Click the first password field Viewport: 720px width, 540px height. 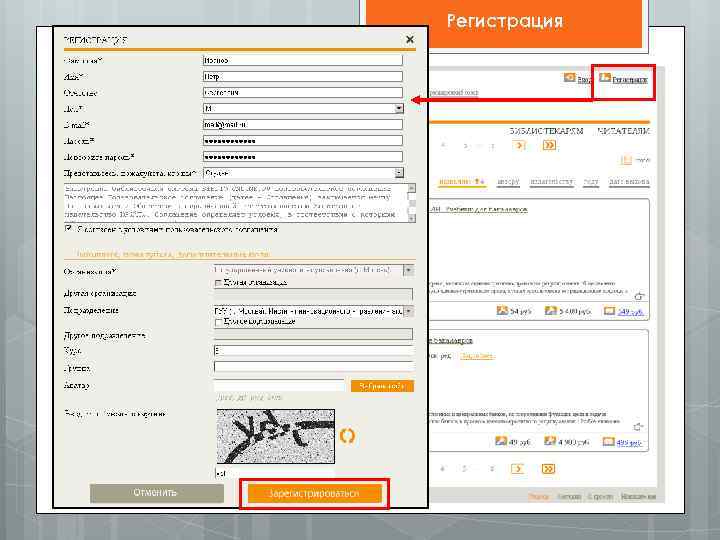click(303, 141)
